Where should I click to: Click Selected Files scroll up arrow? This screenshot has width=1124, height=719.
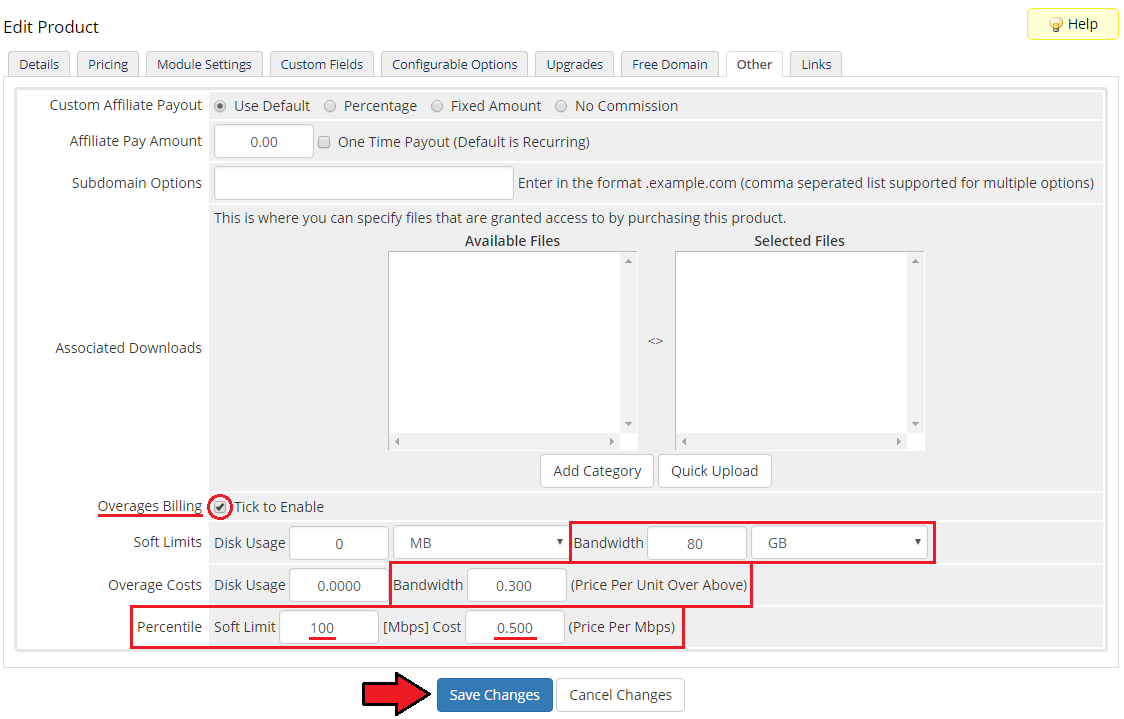(915, 261)
